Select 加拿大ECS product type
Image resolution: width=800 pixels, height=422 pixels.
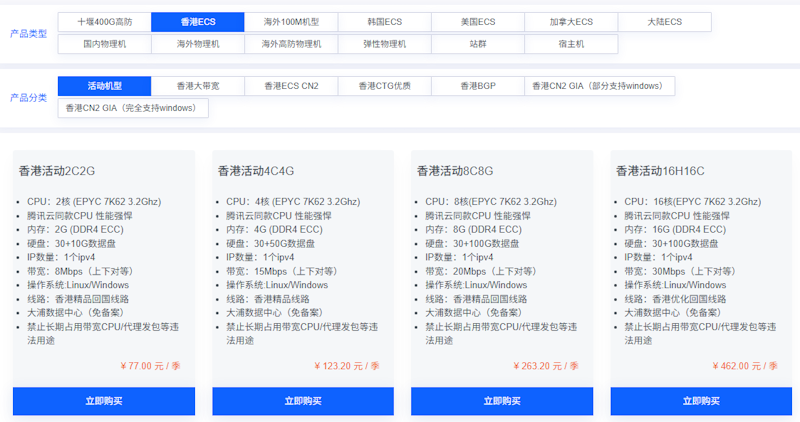tap(572, 22)
